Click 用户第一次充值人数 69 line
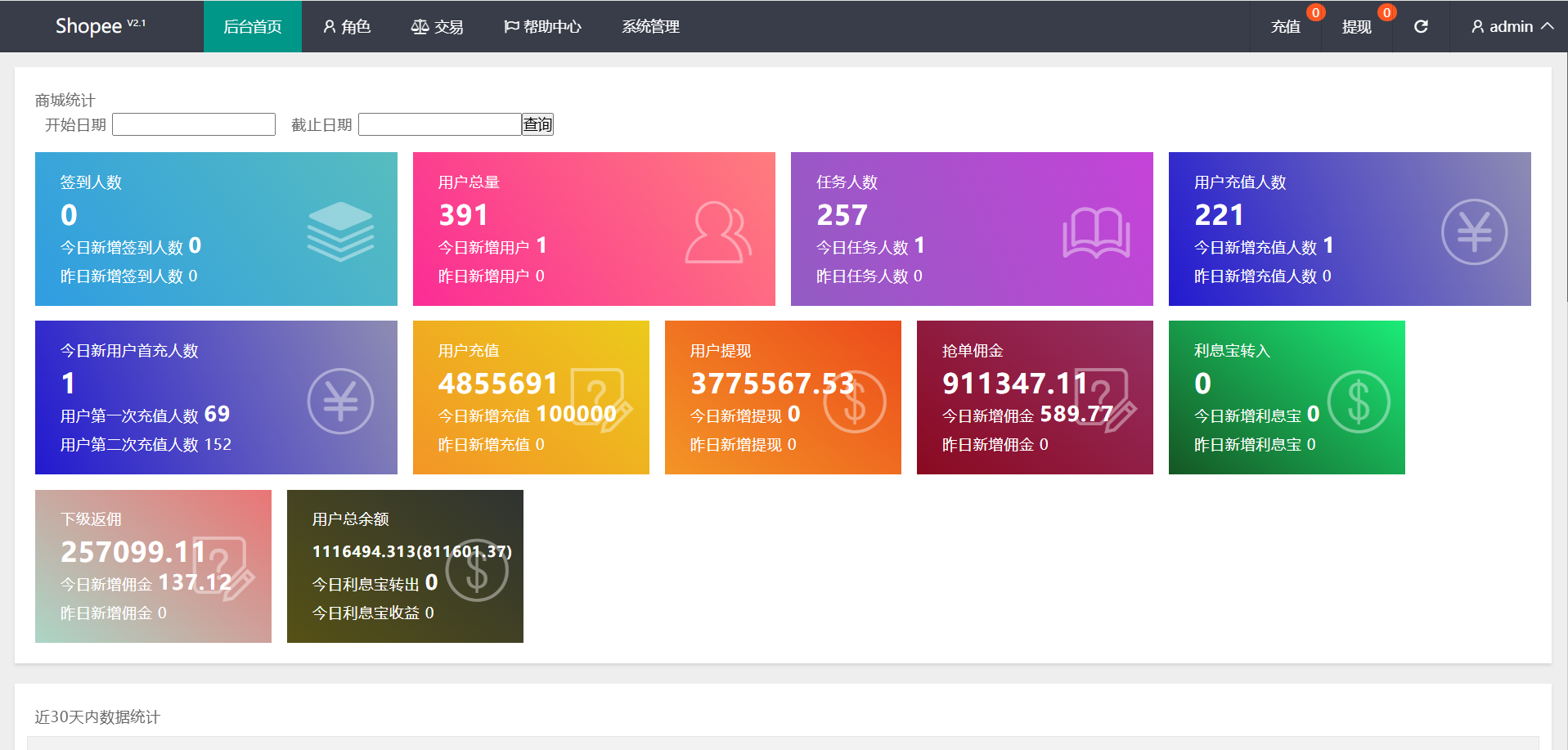Viewport: 1568px width, 750px height. pyautogui.click(x=145, y=415)
